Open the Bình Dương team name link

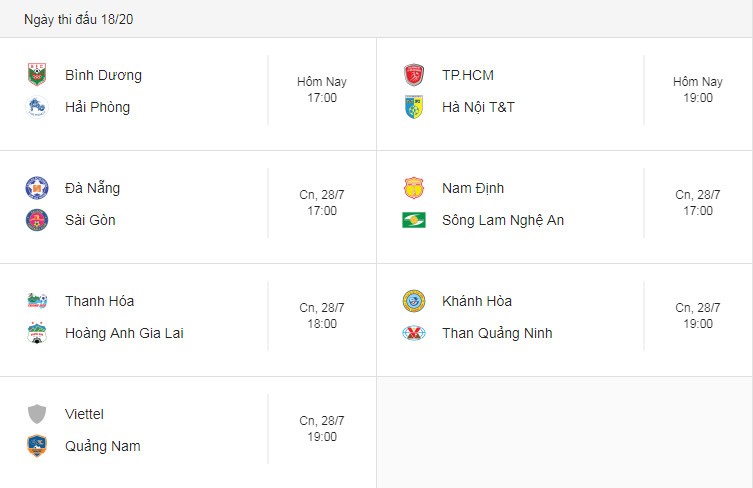[103, 75]
